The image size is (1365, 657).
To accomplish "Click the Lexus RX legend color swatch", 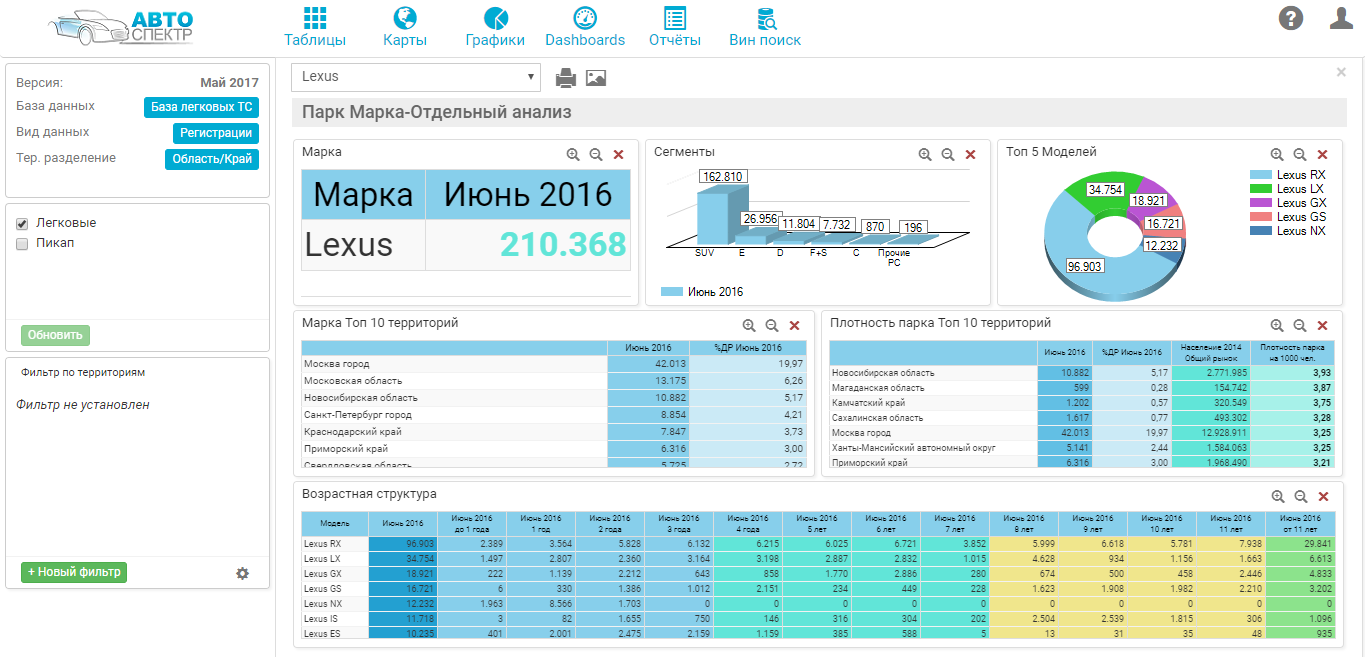I will point(1261,175).
